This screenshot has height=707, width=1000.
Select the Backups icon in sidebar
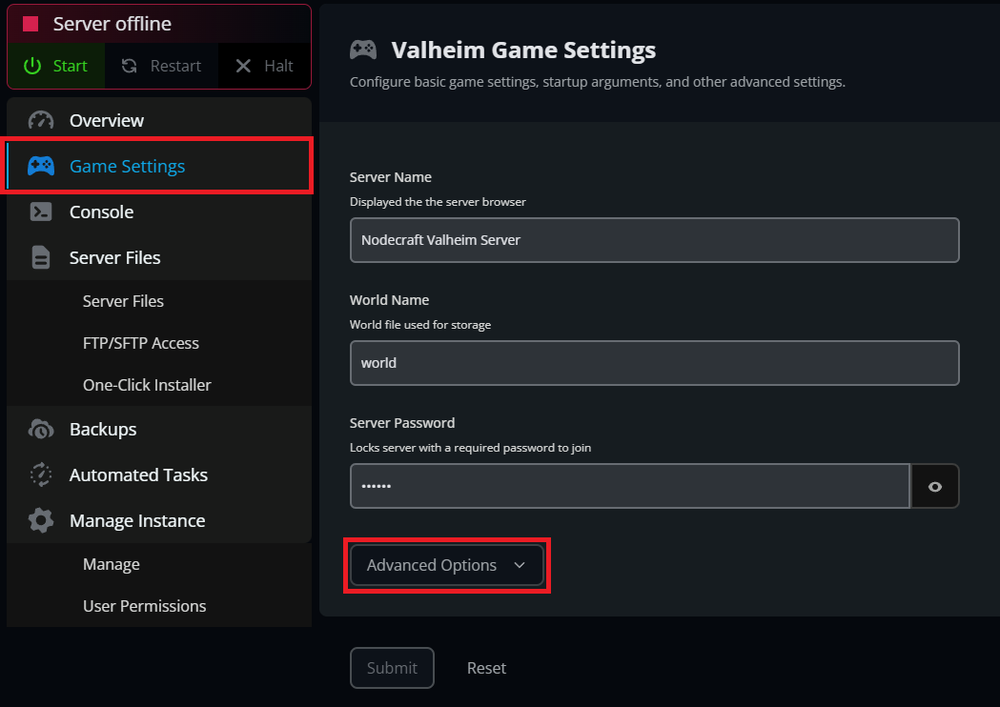tap(40, 429)
